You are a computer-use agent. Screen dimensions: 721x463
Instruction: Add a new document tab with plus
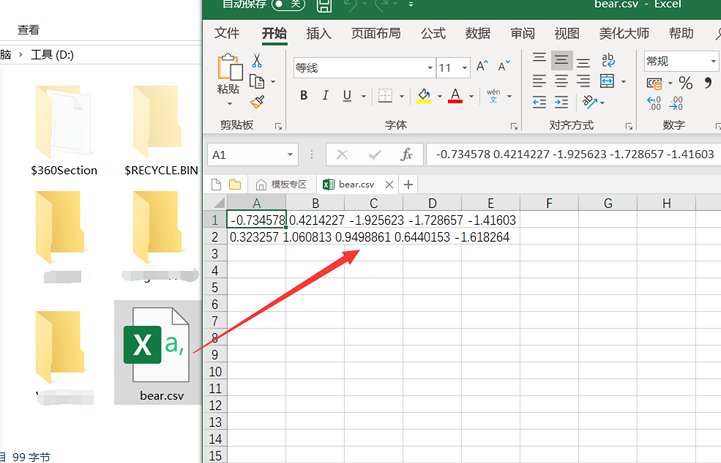coord(408,184)
